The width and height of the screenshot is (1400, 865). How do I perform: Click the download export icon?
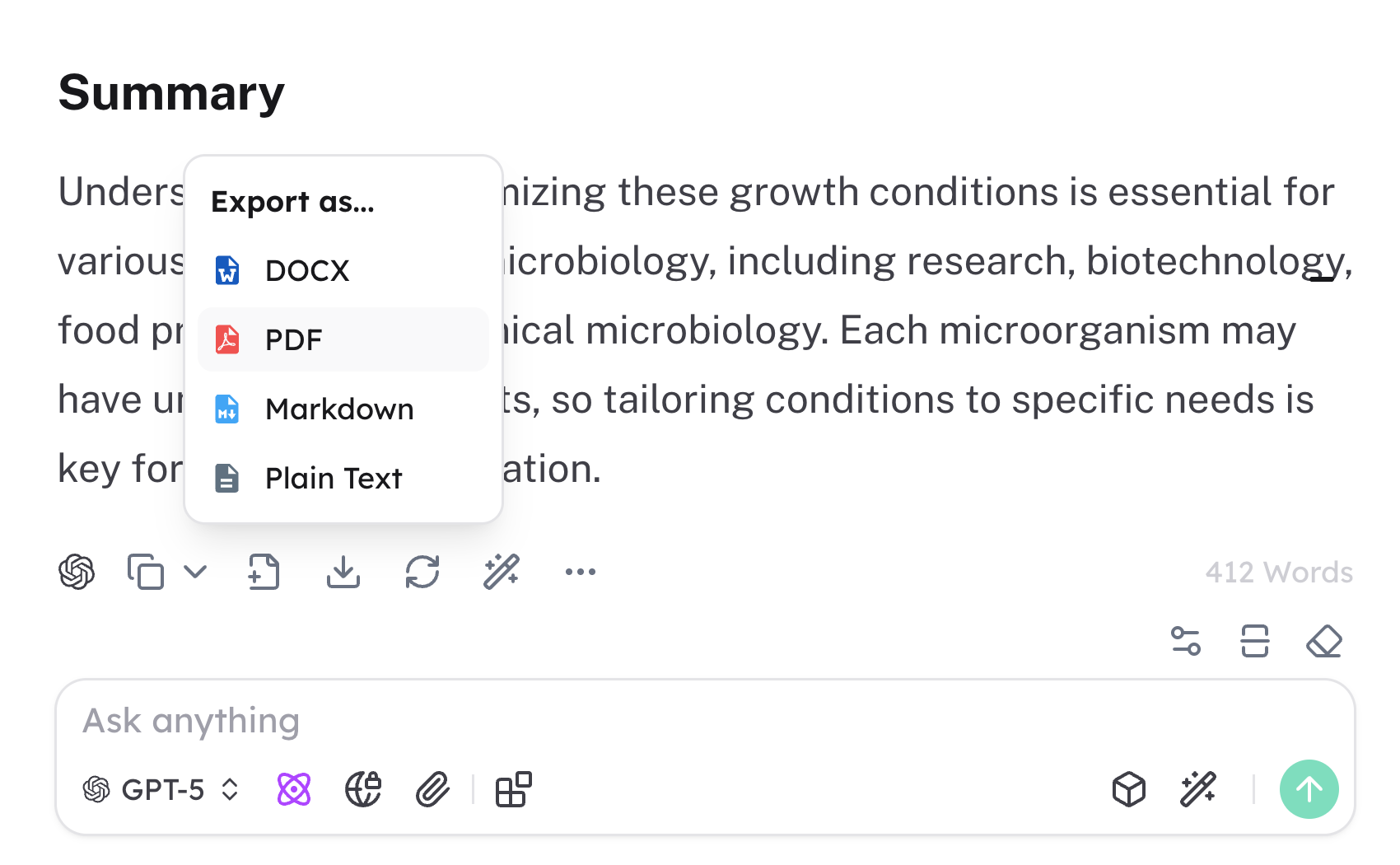coord(343,572)
